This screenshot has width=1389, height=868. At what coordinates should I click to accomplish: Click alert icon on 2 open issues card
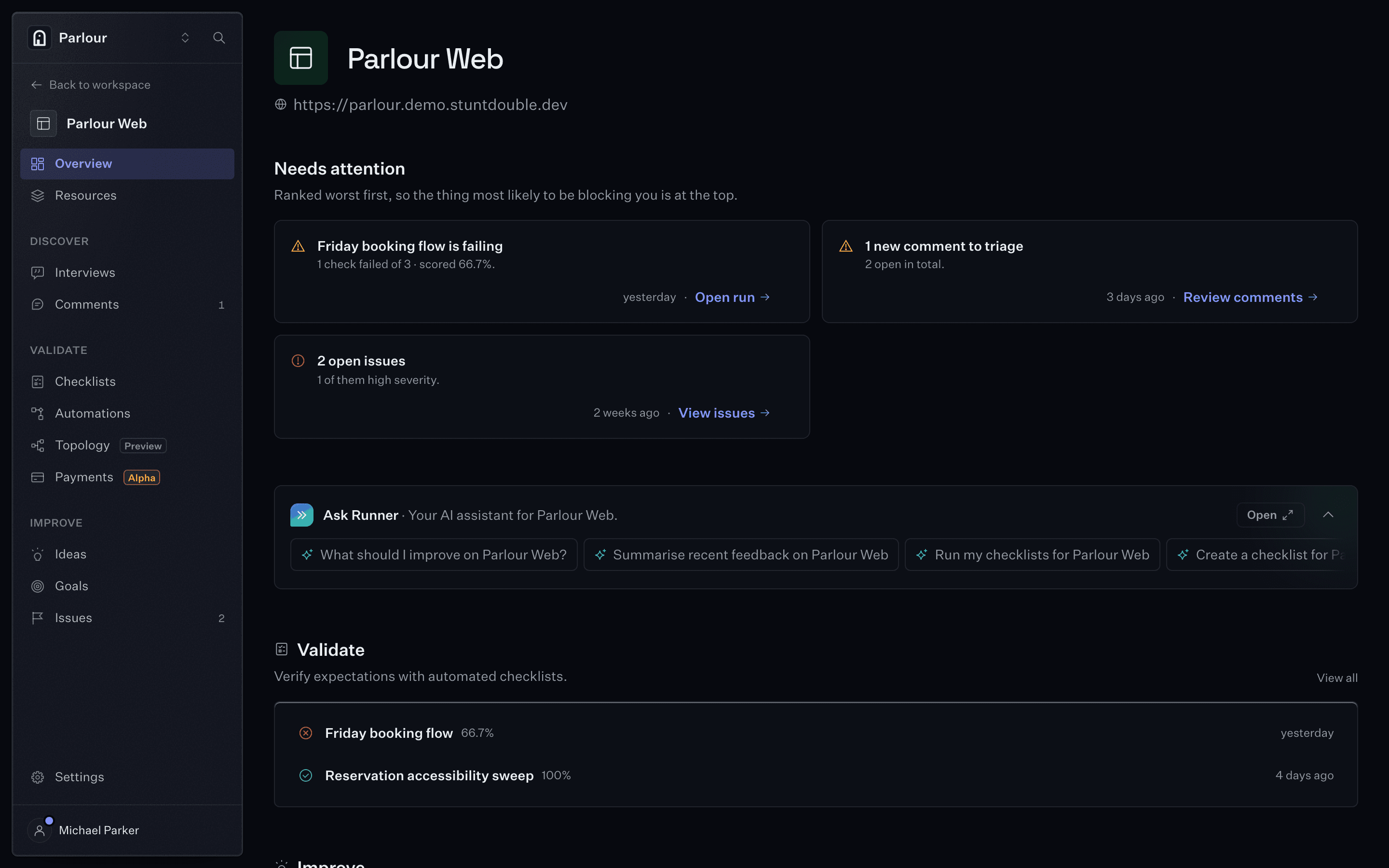[x=298, y=361]
